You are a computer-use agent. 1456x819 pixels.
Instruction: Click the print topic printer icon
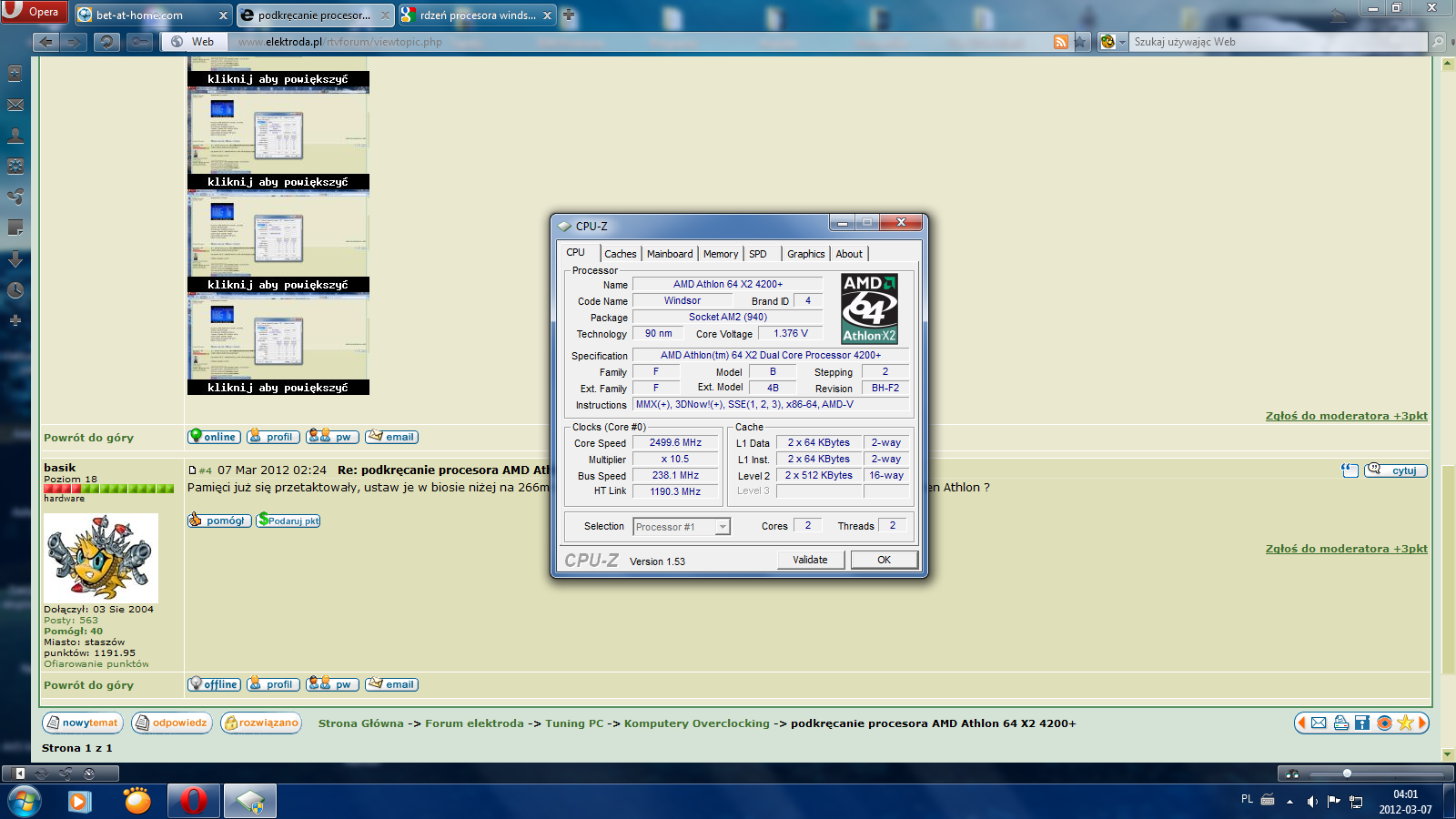[x=1340, y=723]
